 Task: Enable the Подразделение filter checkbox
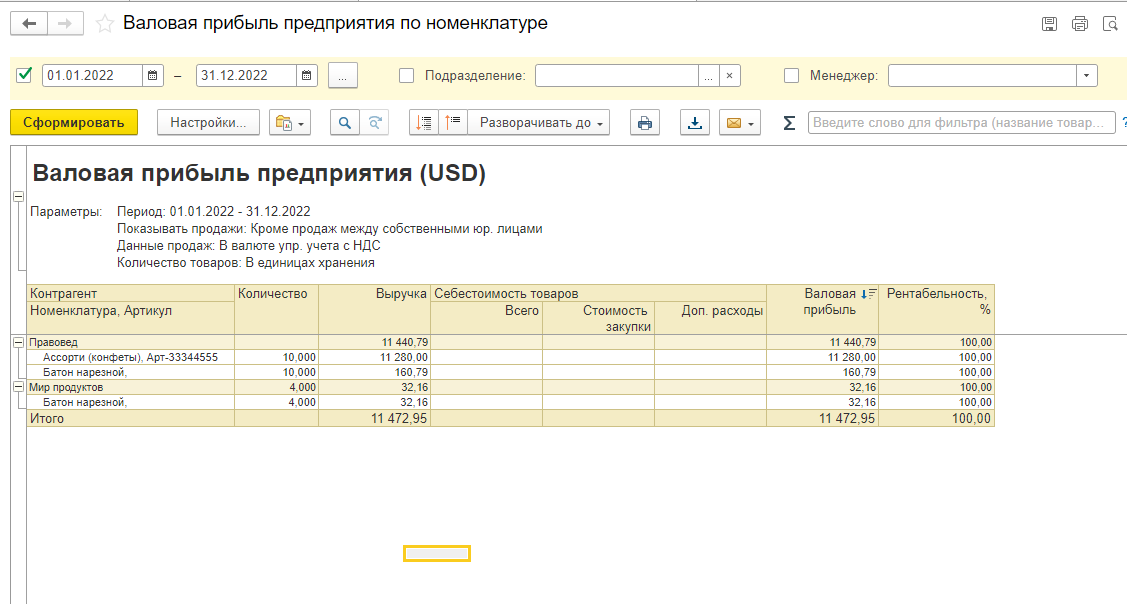407,76
